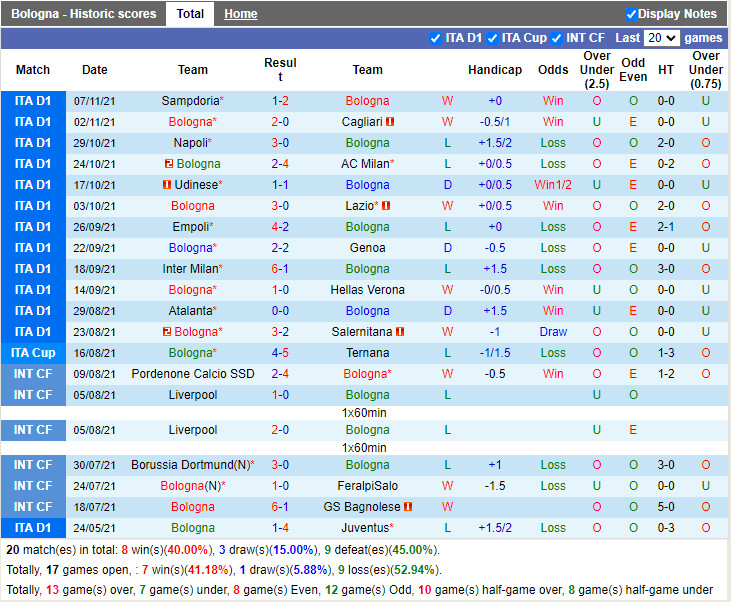Open the Last games count dropdown
This screenshot has height=602, width=731.
click(x=661, y=38)
